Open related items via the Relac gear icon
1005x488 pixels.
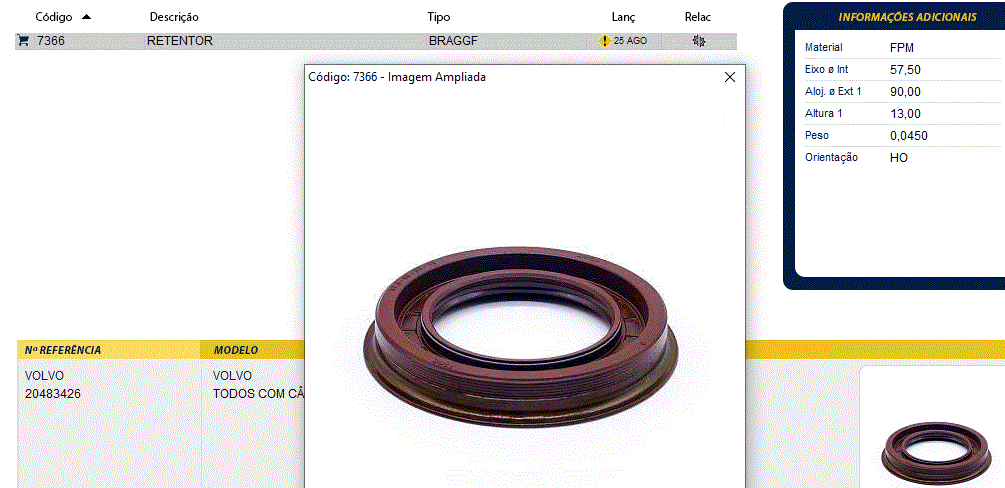click(699, 41)
